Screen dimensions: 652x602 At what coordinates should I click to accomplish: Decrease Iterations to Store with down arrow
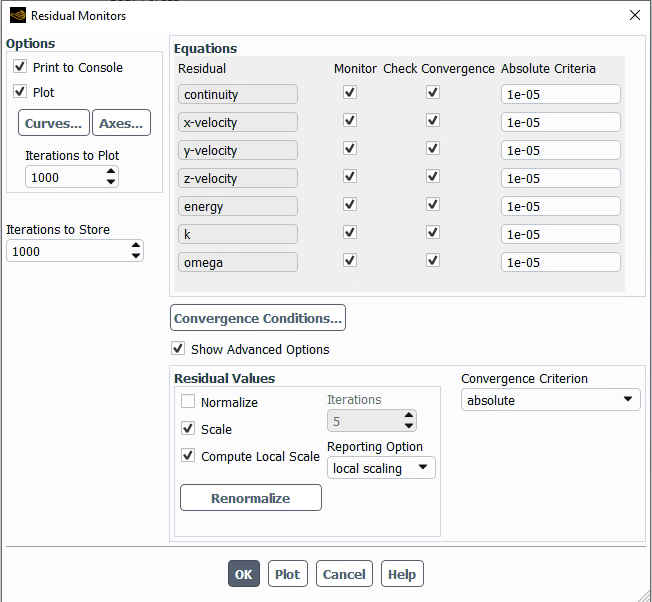coord(136,256)
